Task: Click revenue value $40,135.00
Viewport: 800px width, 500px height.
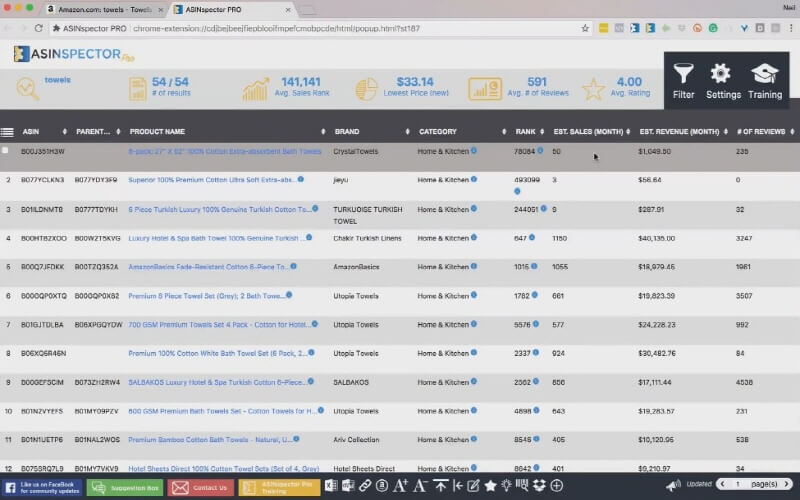Action: tap(656, 238)
